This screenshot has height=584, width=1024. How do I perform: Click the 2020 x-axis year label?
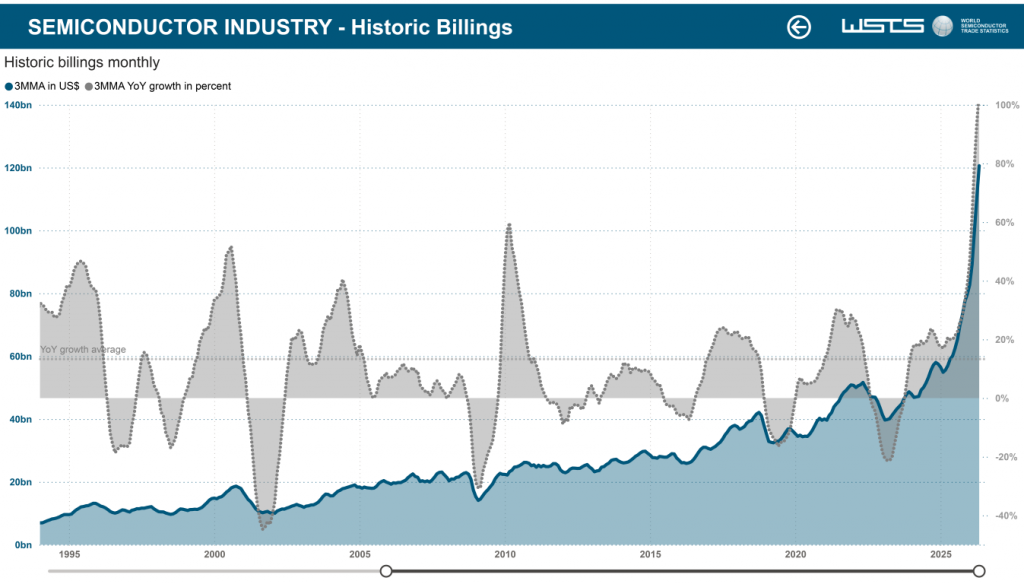tap(795, 555)
